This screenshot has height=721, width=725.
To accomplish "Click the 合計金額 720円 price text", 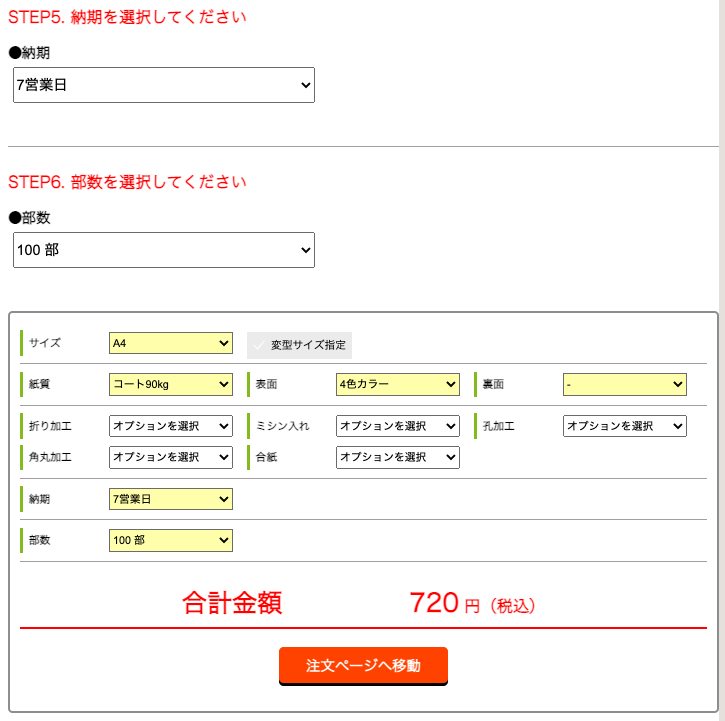I will (x=472, y=603).
